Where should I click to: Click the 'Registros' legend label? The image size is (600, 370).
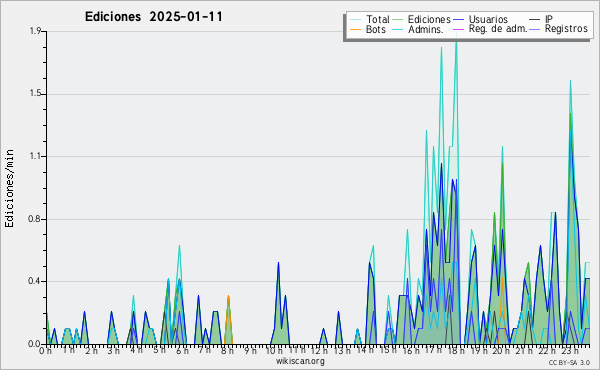tap(566, 29)
